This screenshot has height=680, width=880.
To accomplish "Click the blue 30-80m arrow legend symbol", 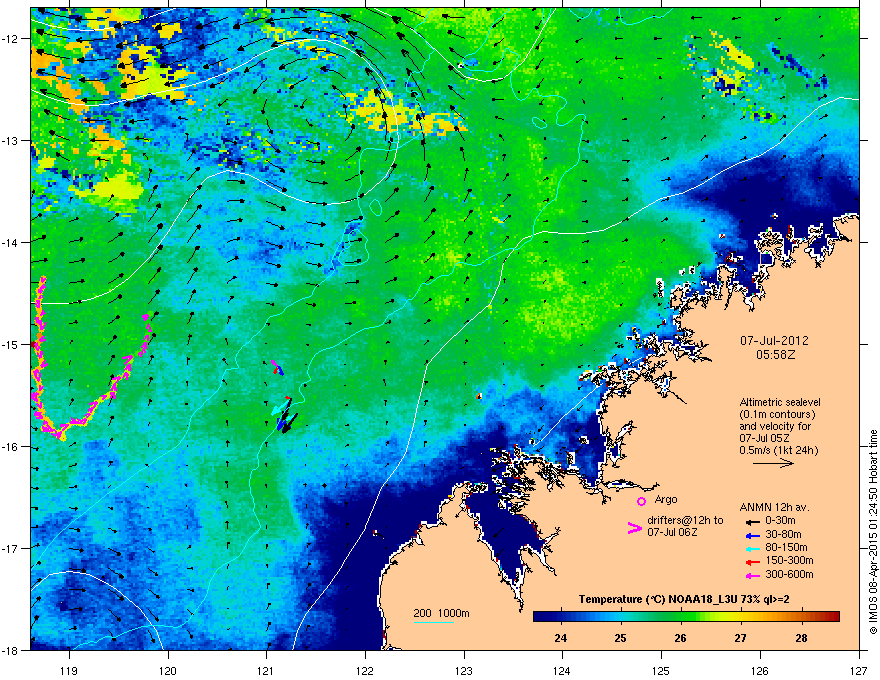I will [753, 535].
